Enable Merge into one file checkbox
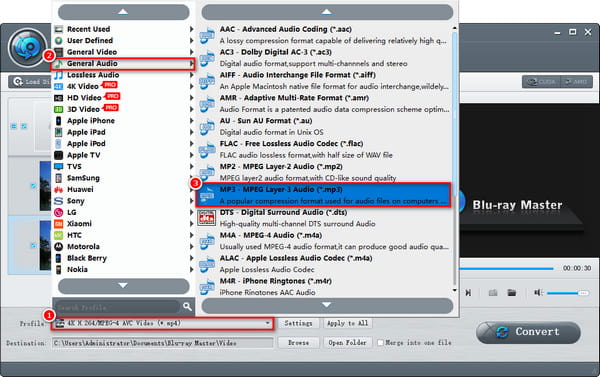The height and width of the screenshot is (377, 600). (380, 343)
